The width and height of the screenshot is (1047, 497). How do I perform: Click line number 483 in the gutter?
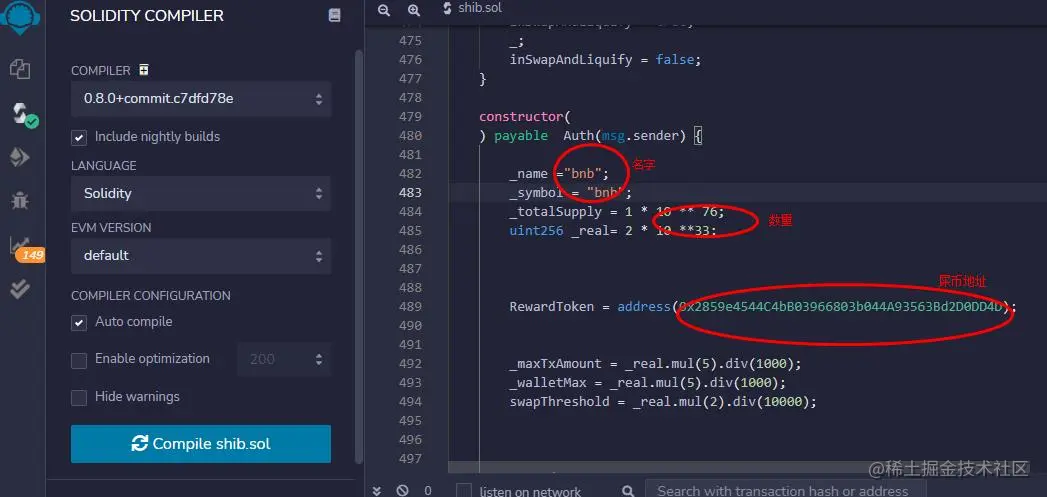(411, 192)
